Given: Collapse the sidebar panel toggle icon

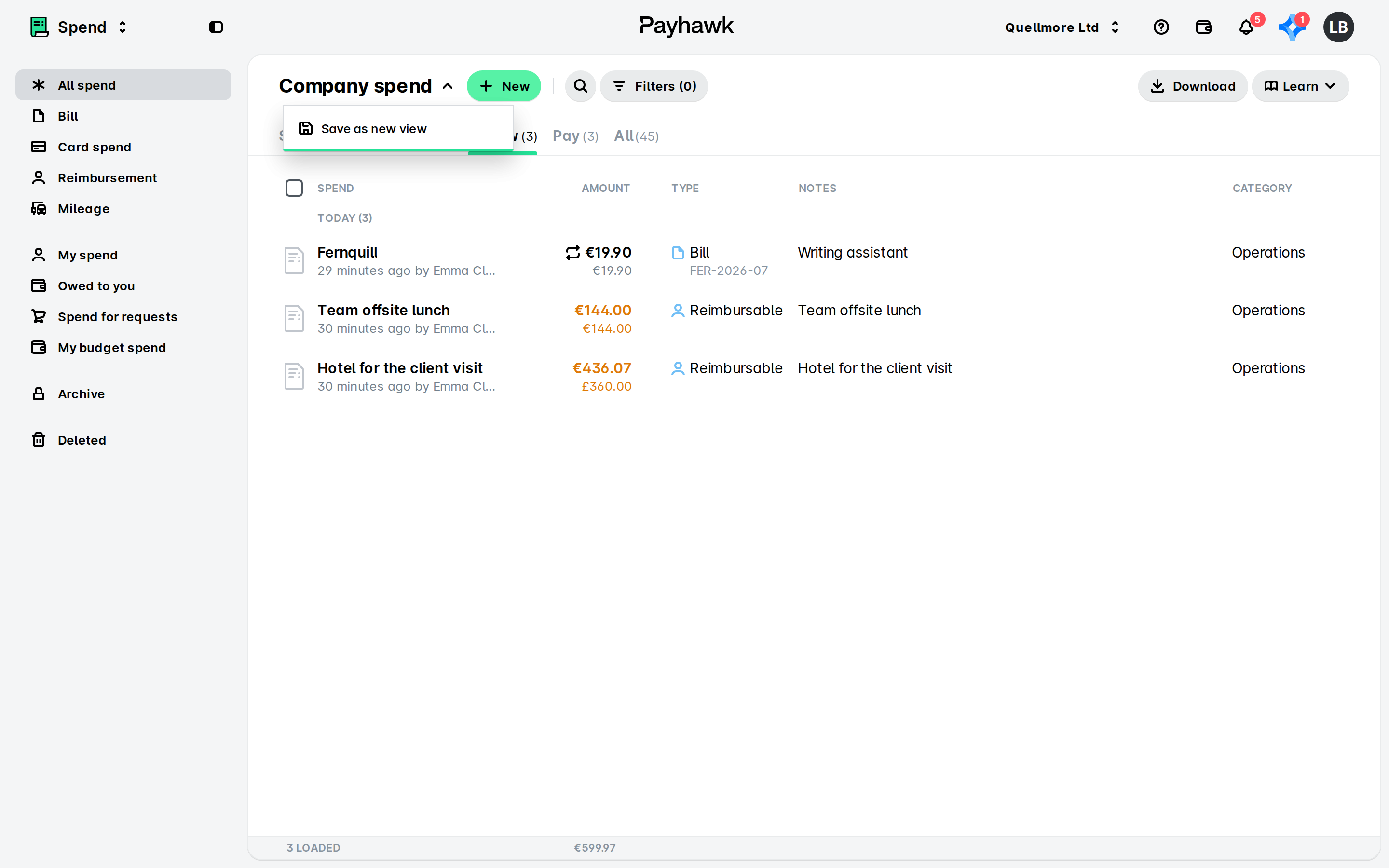Looking at the screenshot, I should pos(216,27).
